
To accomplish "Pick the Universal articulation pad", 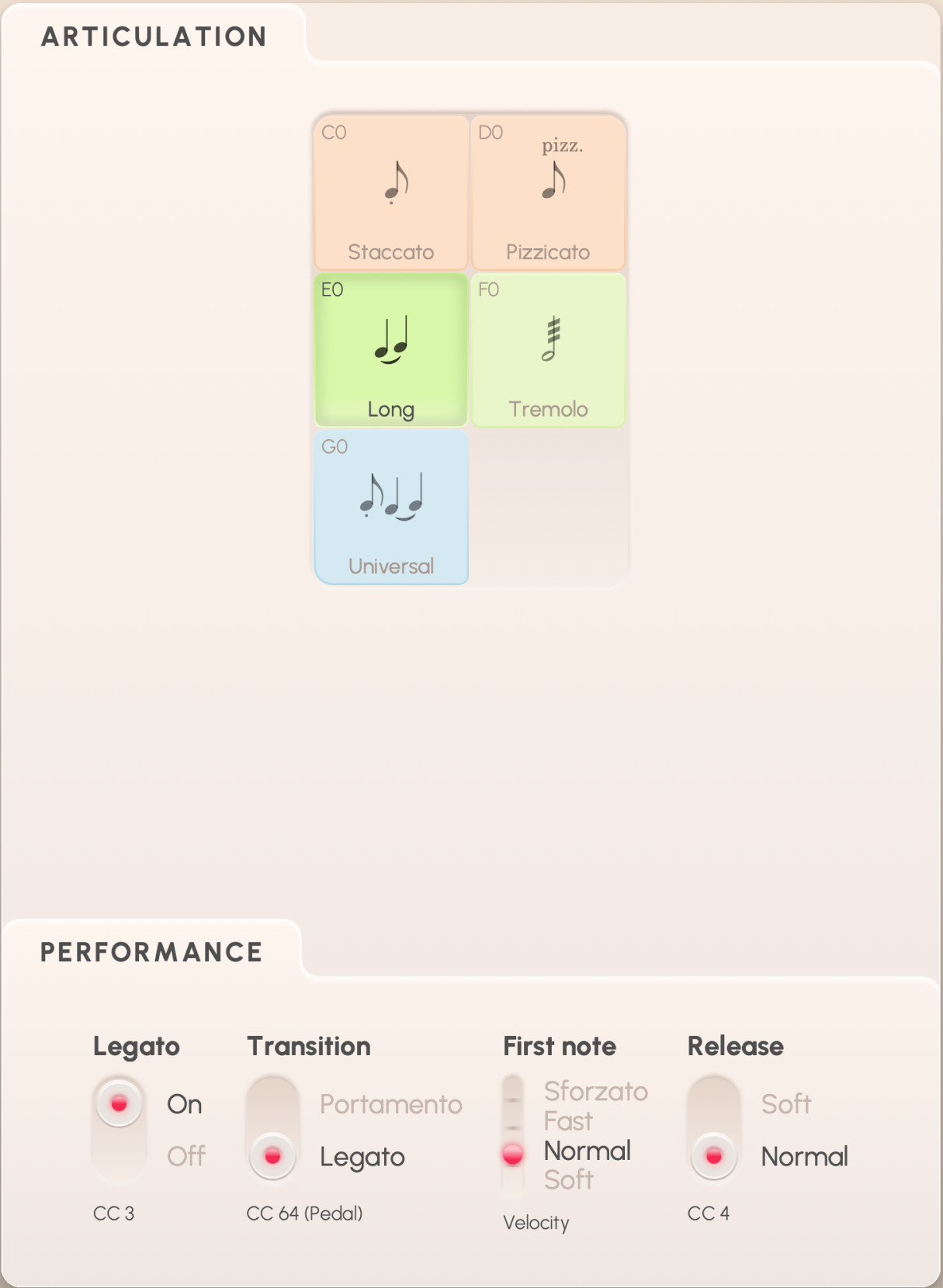I will [x=391, y=507].
